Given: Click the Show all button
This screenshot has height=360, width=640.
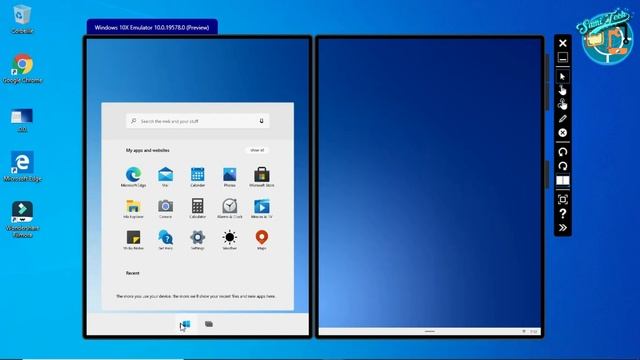Looking at the screenshot, I should [x=257, y=150].
